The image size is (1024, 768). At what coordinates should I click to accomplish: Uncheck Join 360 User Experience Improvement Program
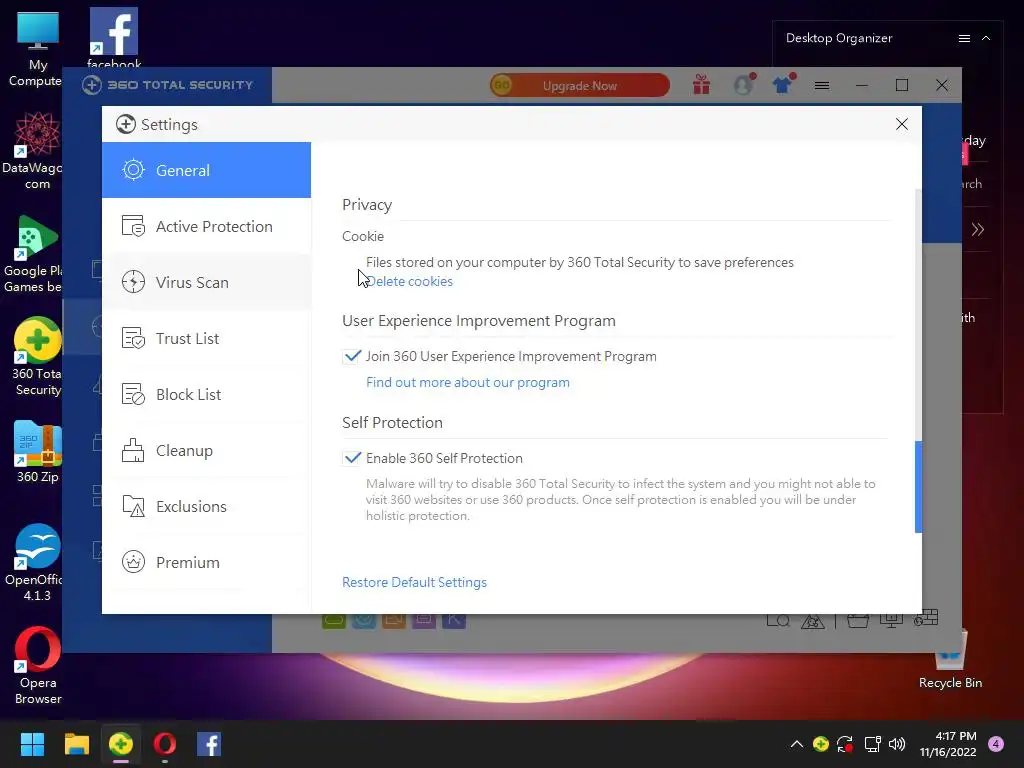352,357
